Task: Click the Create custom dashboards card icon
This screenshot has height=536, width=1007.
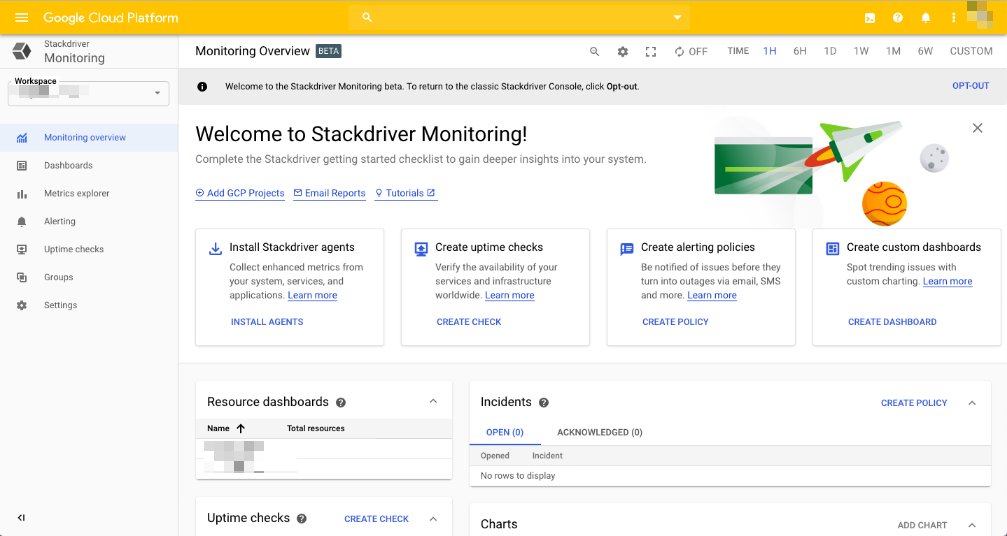Action: pyautogui.click(x=832, y=248)
